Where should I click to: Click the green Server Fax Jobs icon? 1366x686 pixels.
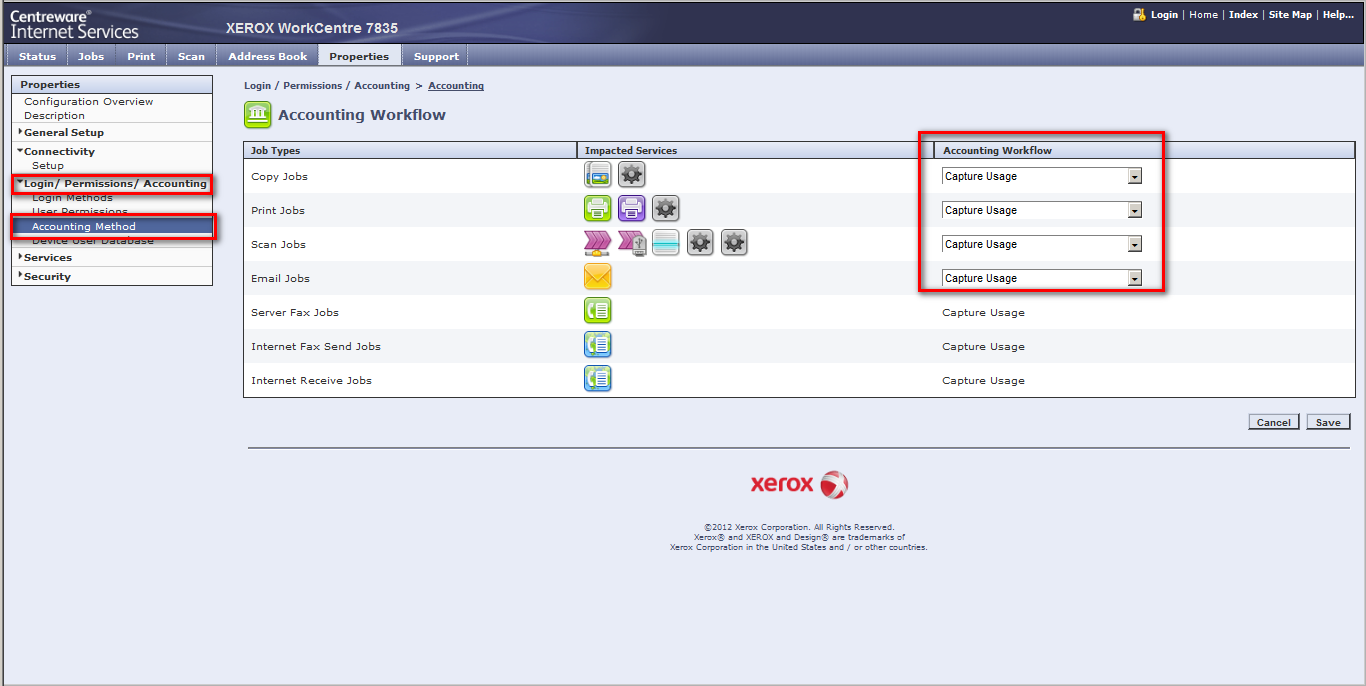click(x=597, y=311)
